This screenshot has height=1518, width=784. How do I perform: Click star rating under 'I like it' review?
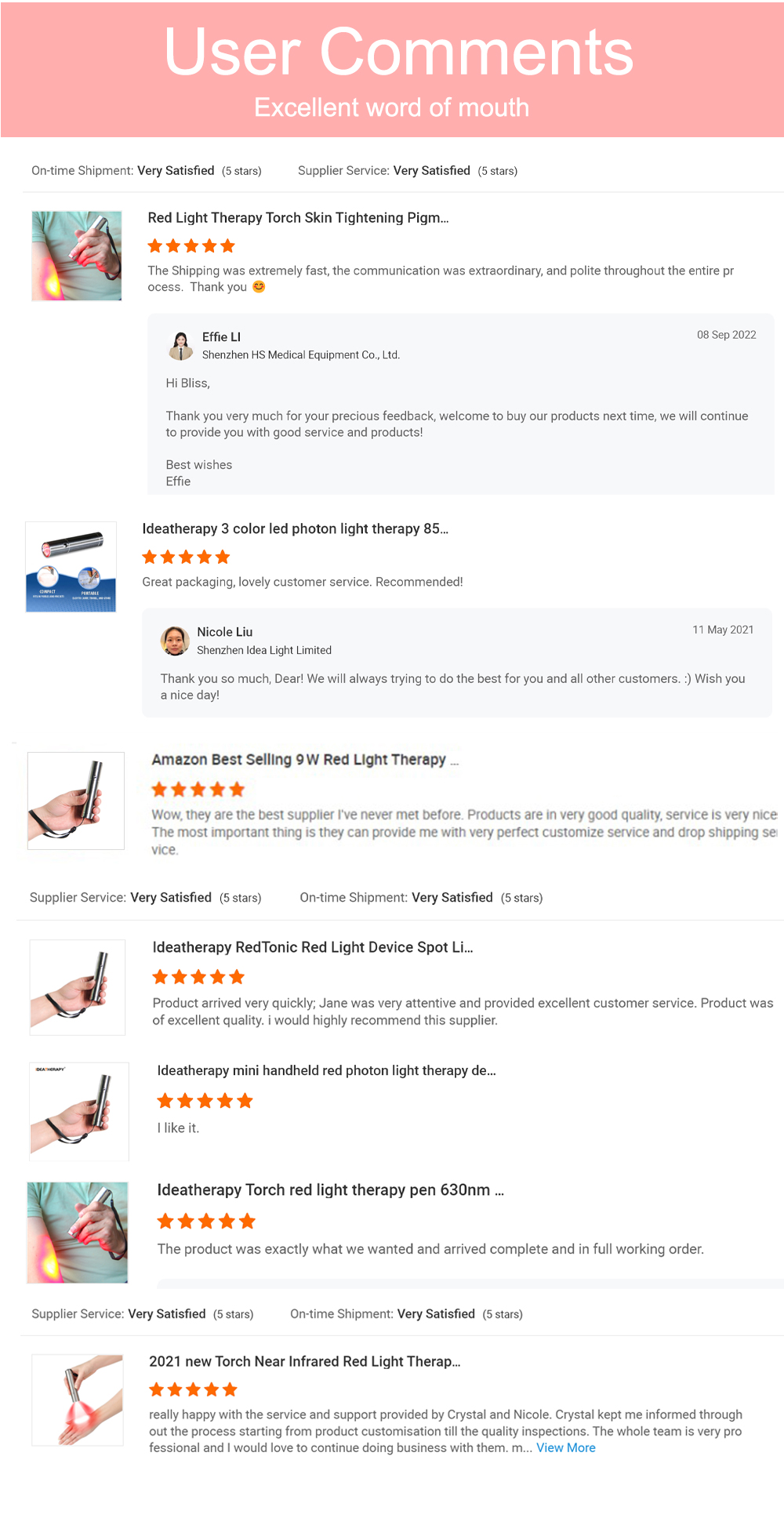pyautogui.click(x=205, y=1101)
